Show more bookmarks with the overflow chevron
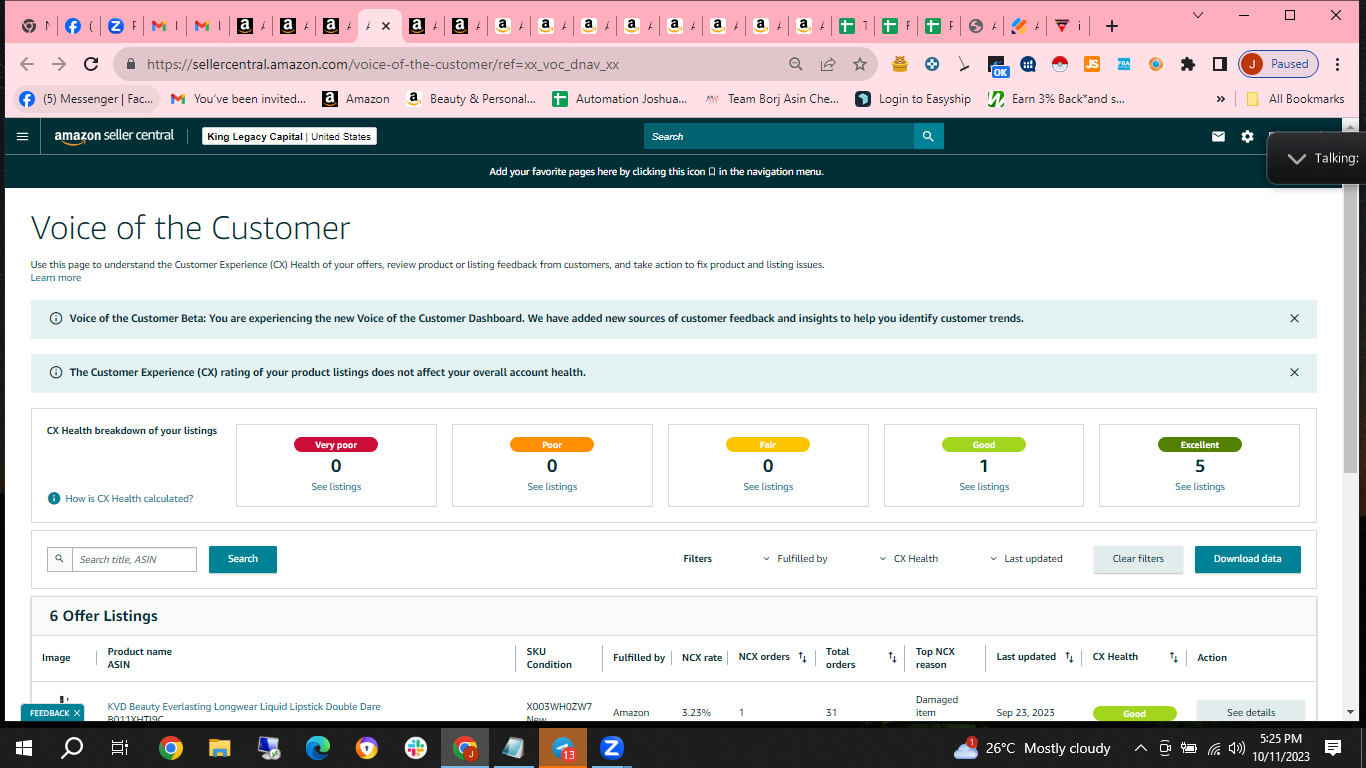The image size is (1366, 768). point(1220,99)
